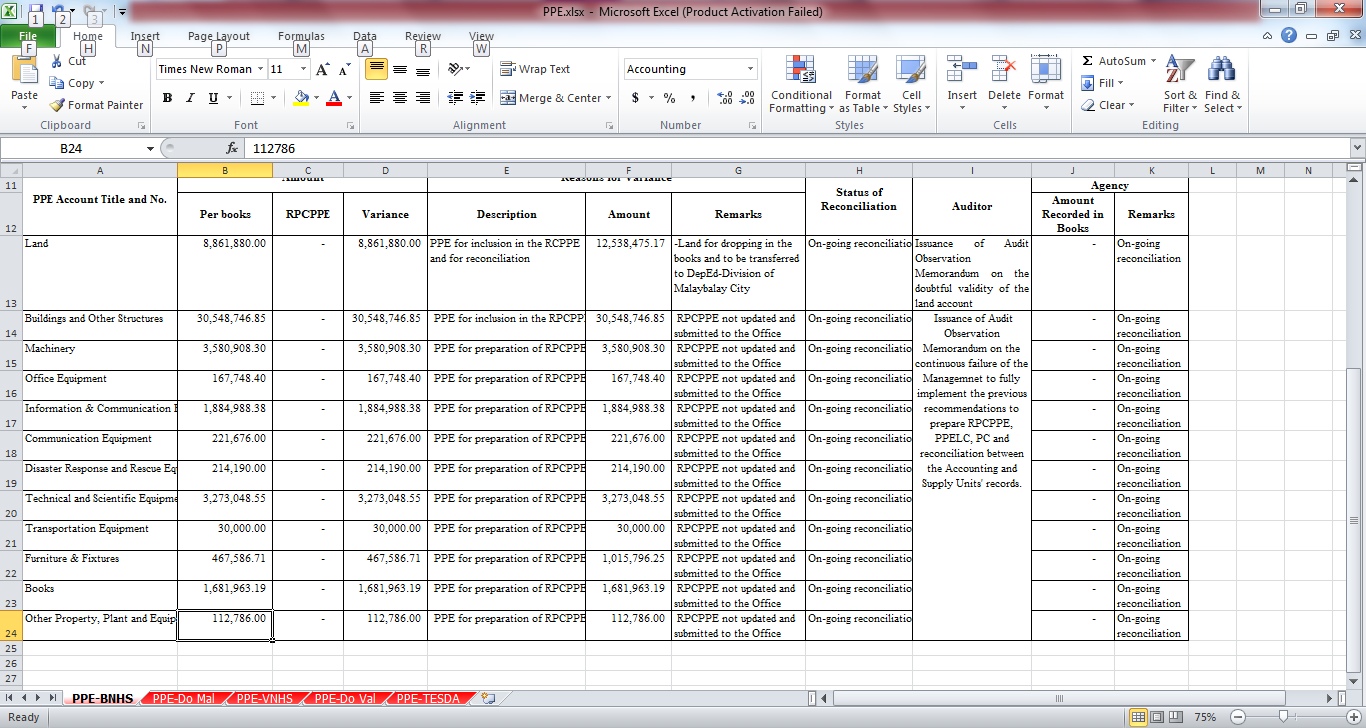Expand the formula bar
This screenshot has height=728, width=1366.
[x=1356, y=148]
